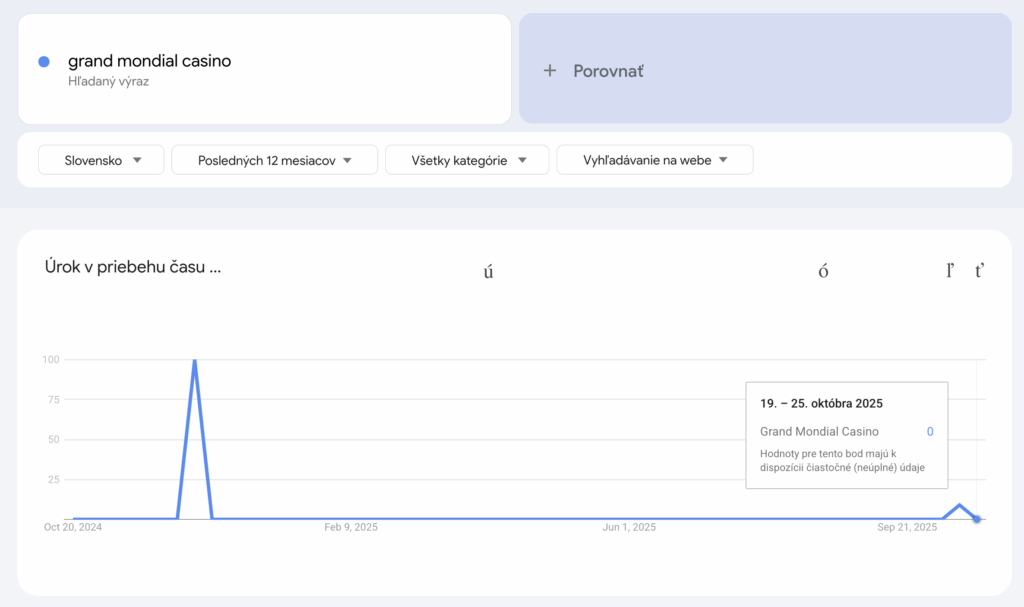The image size is (1024, 607).
Task: Click the "ú" glyph icon in chart header
Action: click(489, 271)
